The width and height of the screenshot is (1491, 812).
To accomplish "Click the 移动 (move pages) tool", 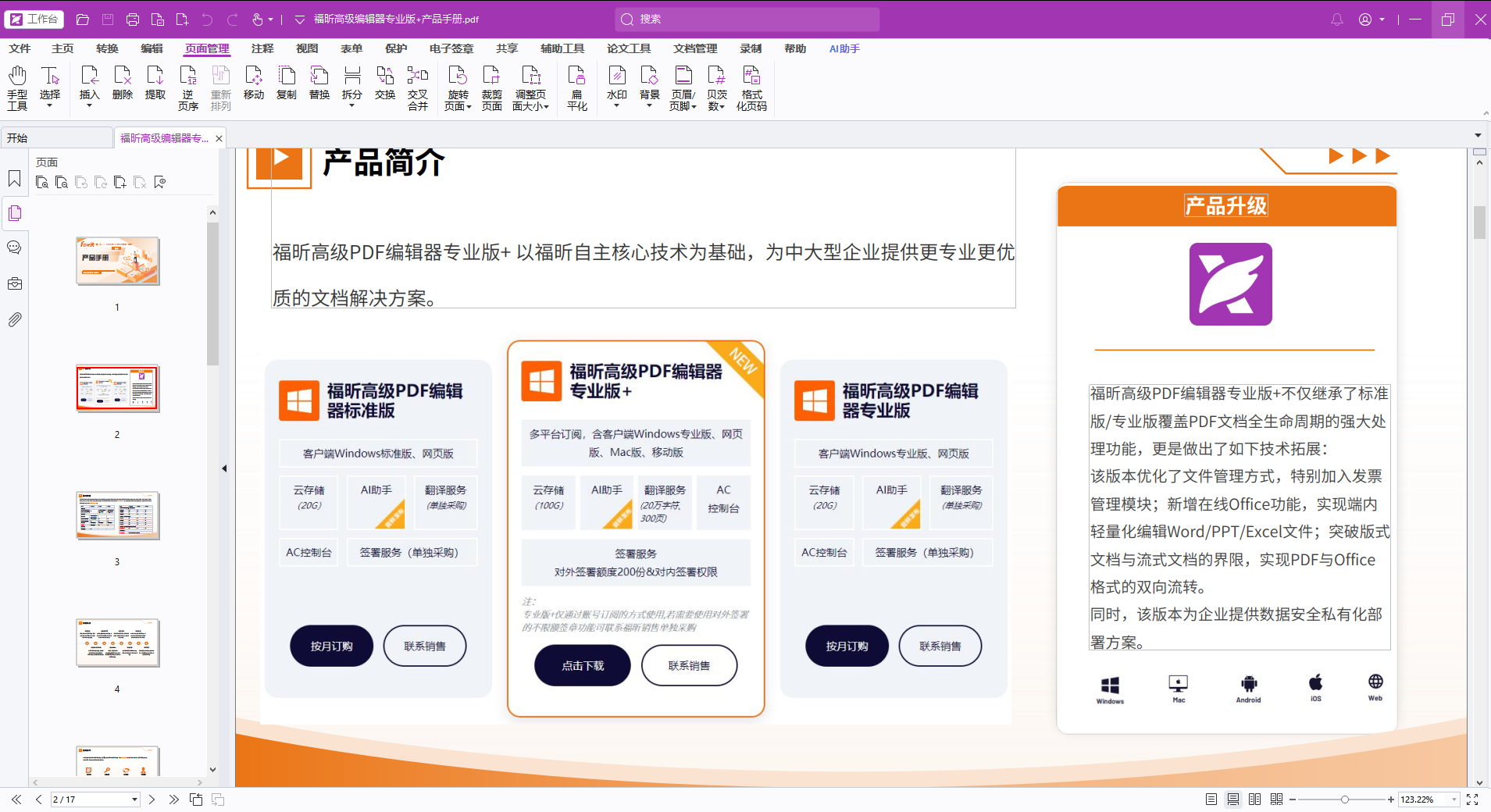I will (254, 83).
